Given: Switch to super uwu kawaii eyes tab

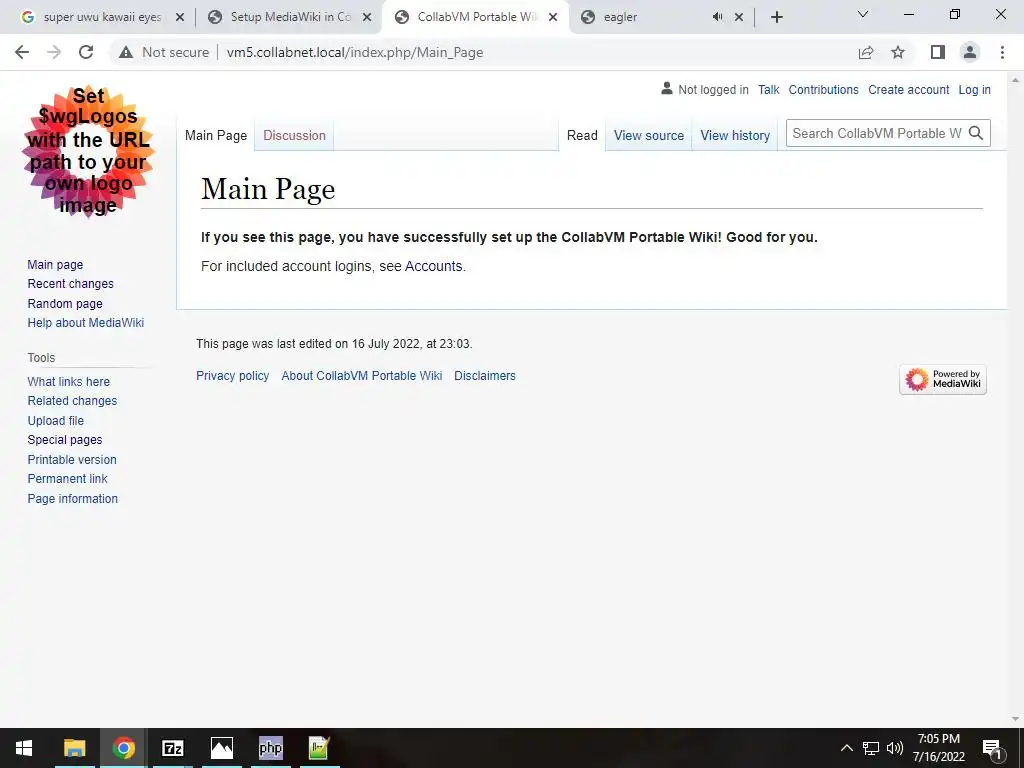Looking at the screenshot, I should click(102, 17).
